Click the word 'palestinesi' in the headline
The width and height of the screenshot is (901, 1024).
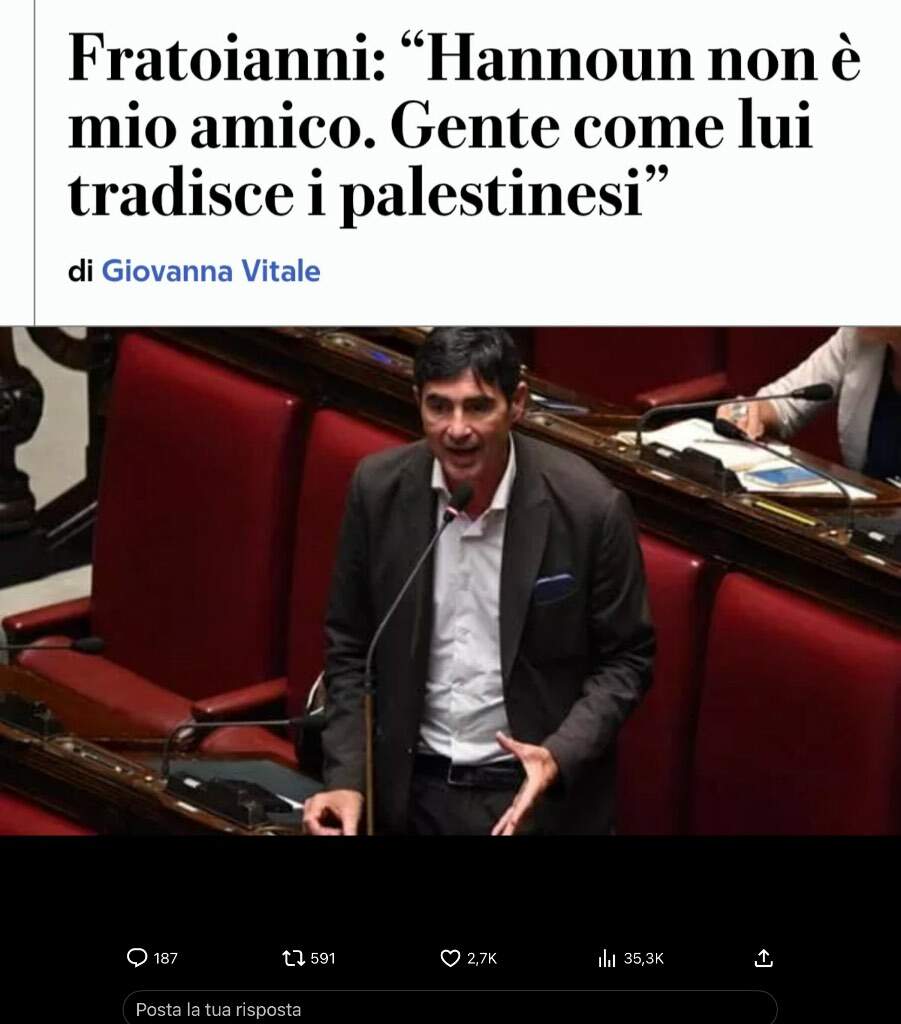pos(493,195)
